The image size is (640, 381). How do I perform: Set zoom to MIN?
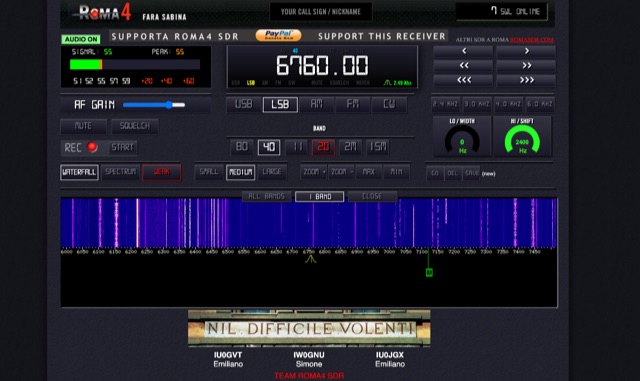pos(396,172)
